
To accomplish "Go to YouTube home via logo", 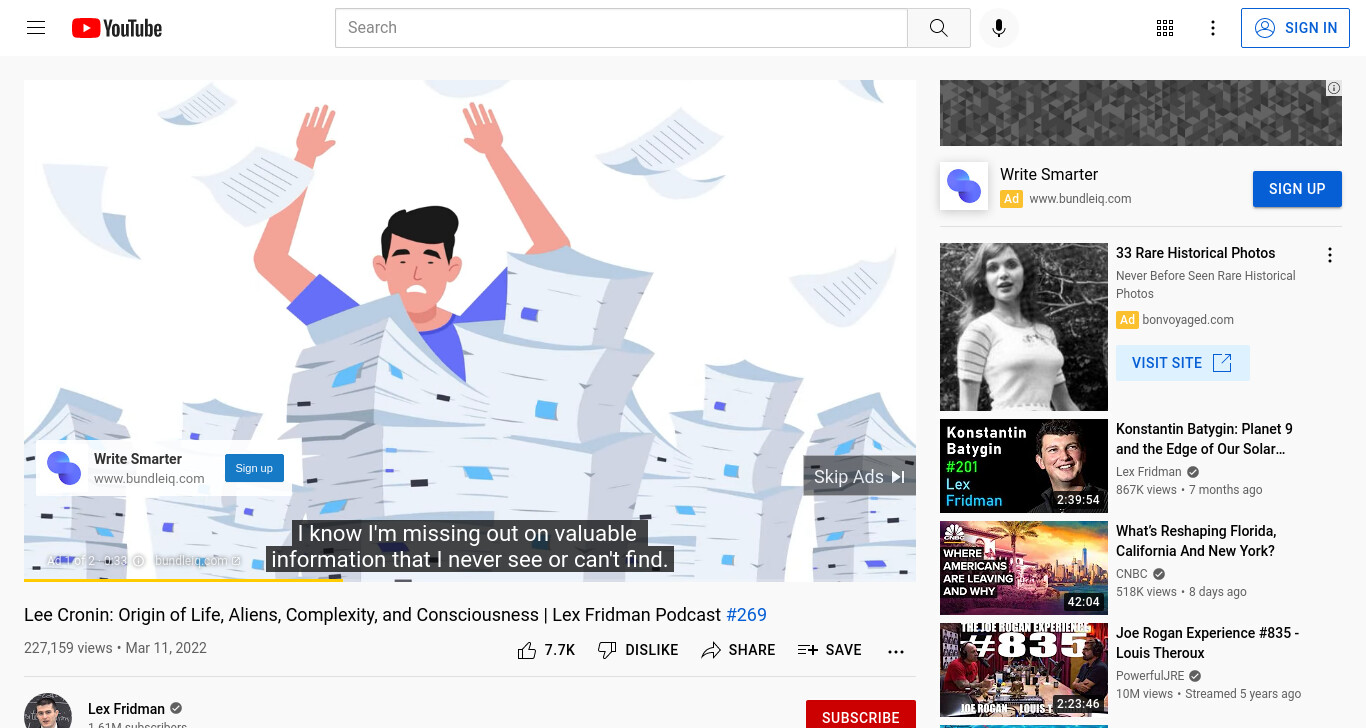I will coord(117,28).
